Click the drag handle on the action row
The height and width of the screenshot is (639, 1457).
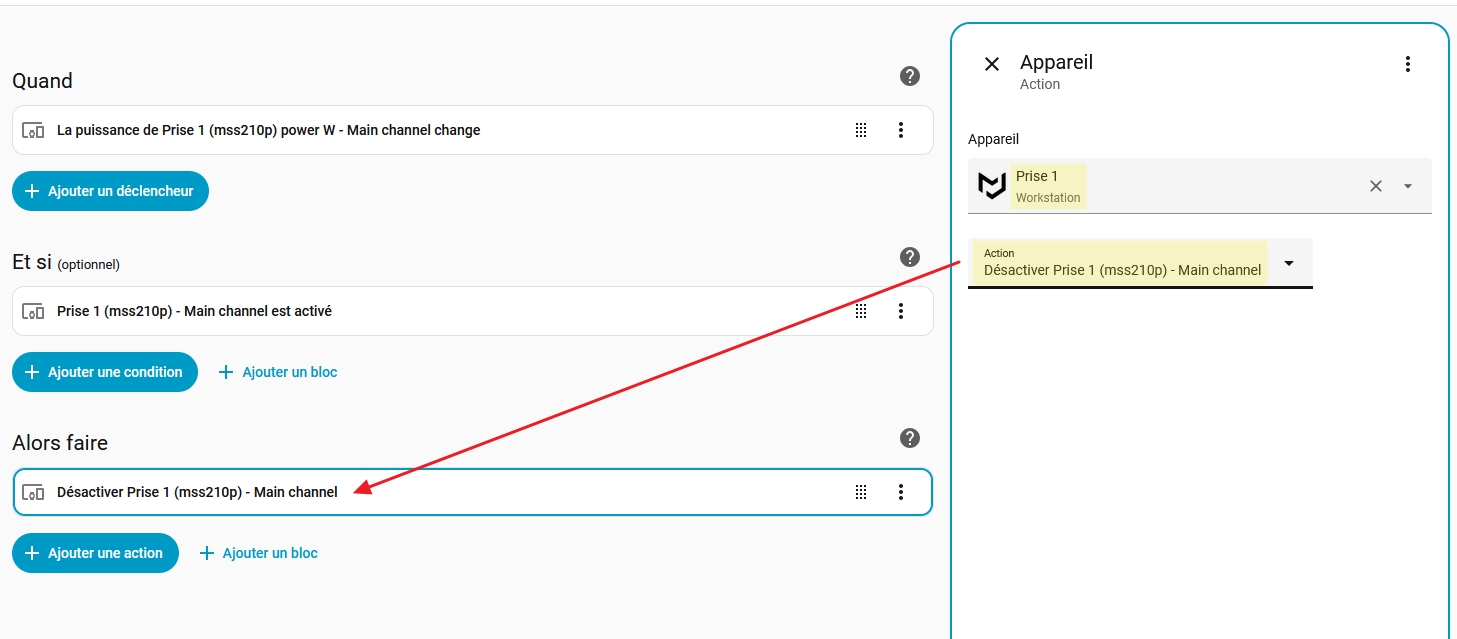pyautogui.click(x=861, y=492)
